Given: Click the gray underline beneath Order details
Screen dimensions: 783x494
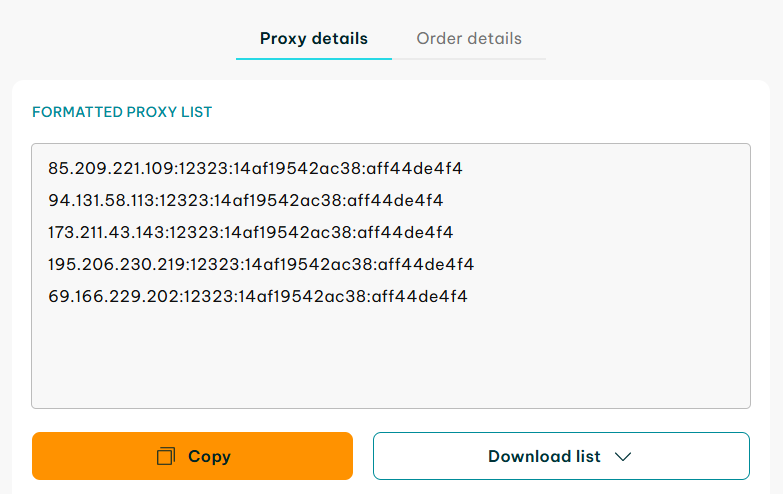Looking at the screenshot, I should point(469,59).
